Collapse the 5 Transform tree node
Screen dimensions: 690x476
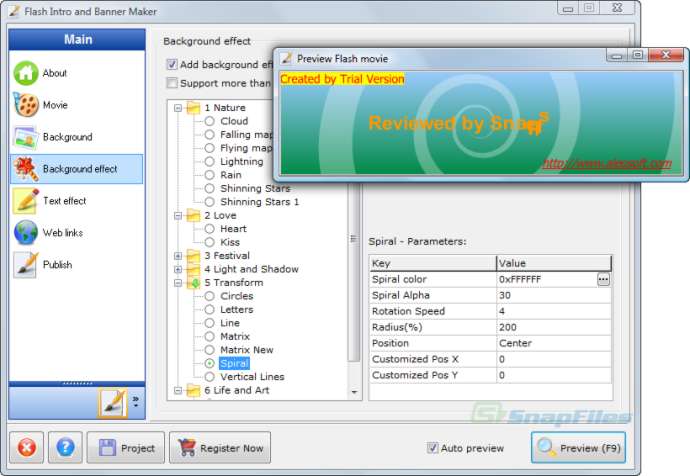[x=178, y=283]
